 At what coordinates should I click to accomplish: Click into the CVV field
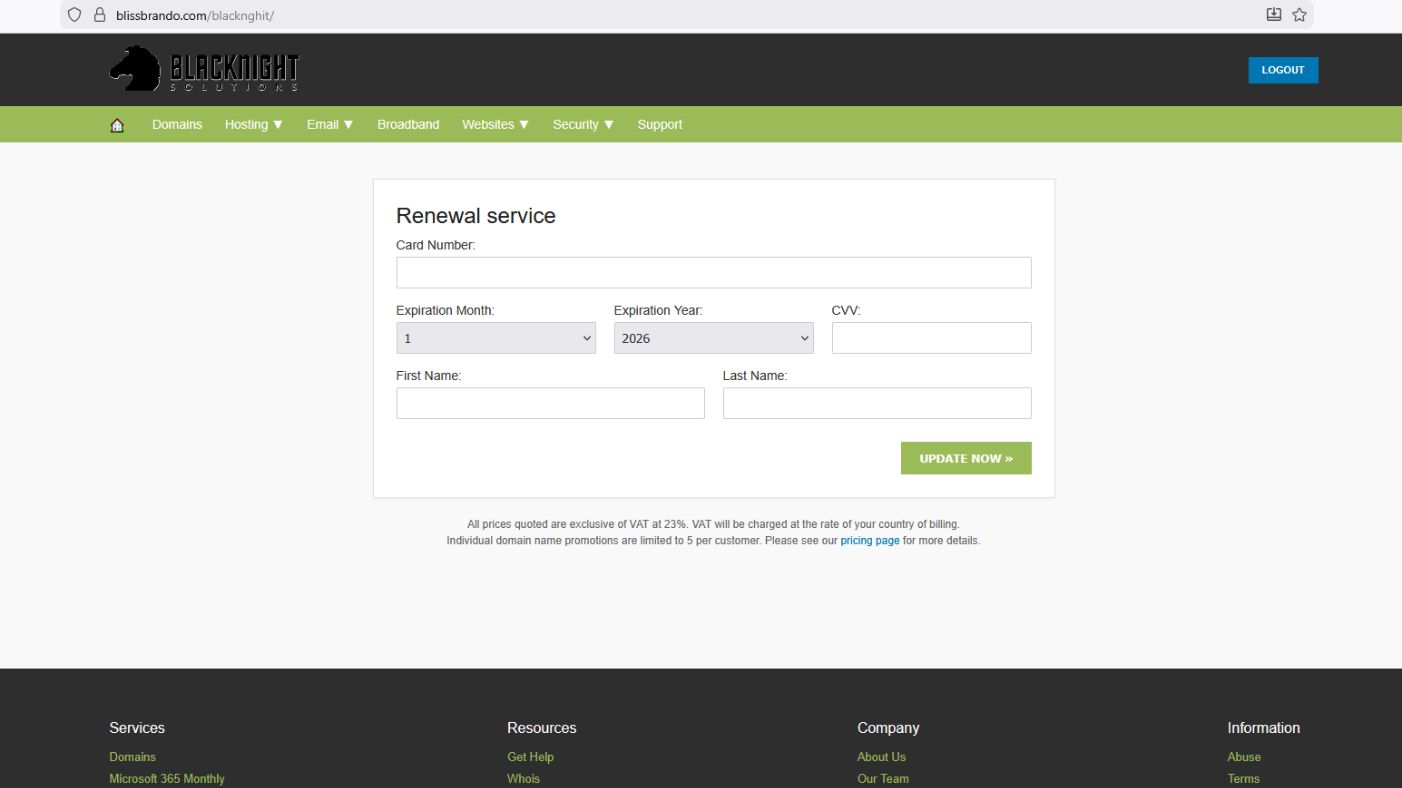pyautogui.click(x=930, y=338)
